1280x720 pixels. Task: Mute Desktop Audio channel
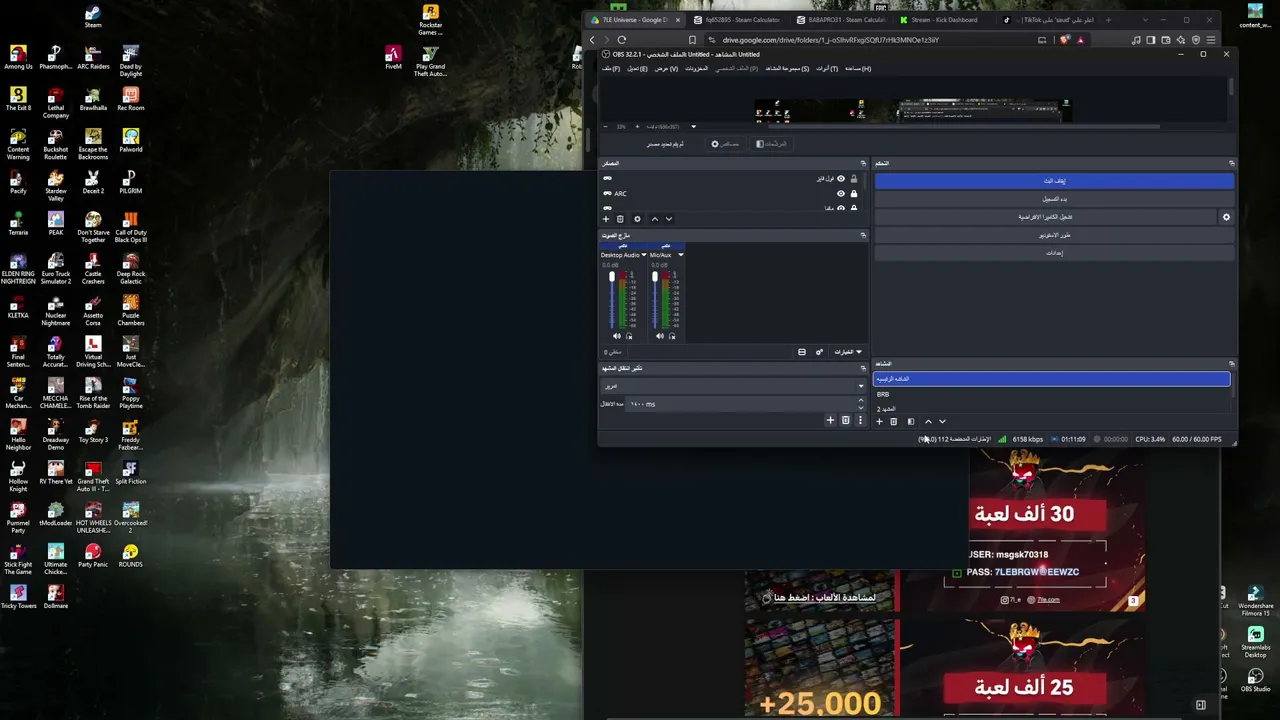pos(617,336)
